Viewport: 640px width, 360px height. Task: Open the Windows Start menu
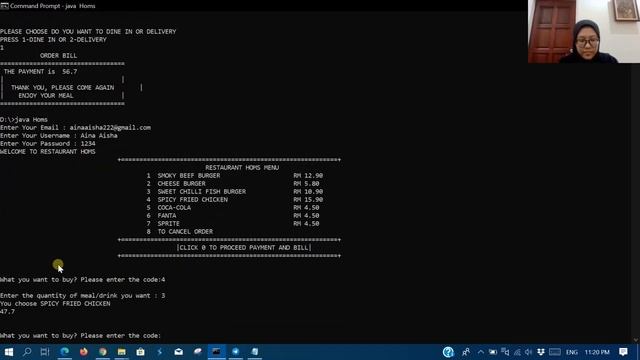pos(9,352)
